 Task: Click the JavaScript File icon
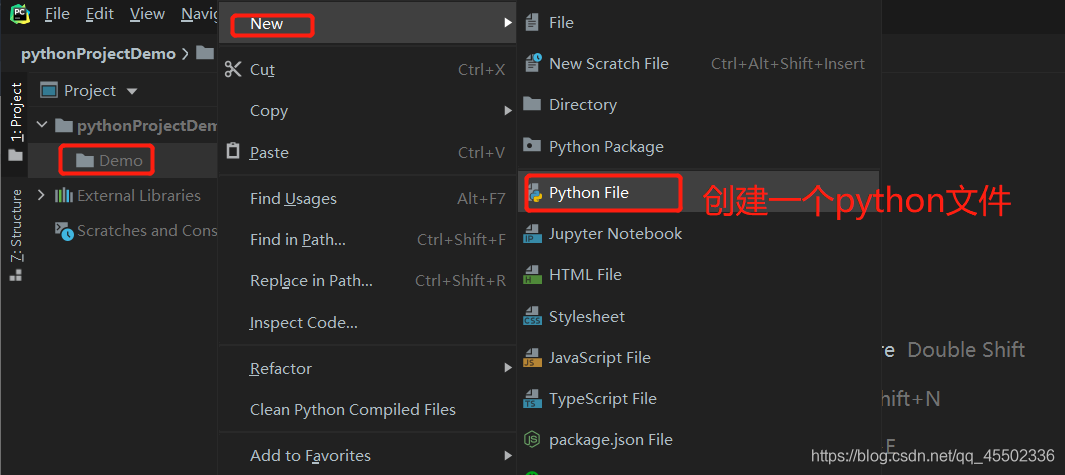[532, 358]
